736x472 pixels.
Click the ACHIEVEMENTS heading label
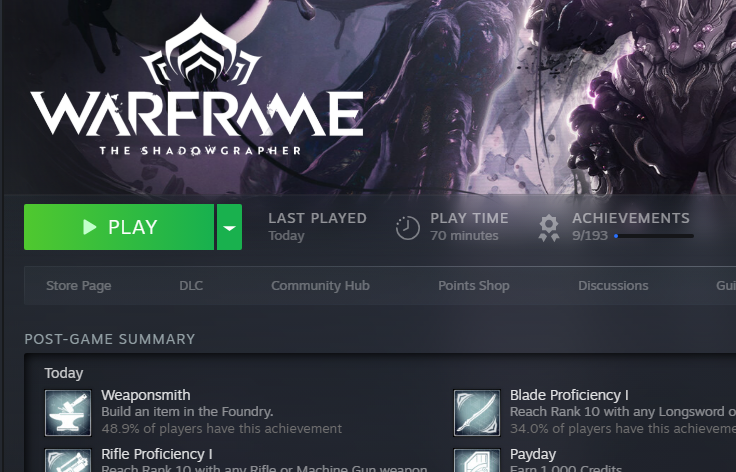tap(631, 218)
